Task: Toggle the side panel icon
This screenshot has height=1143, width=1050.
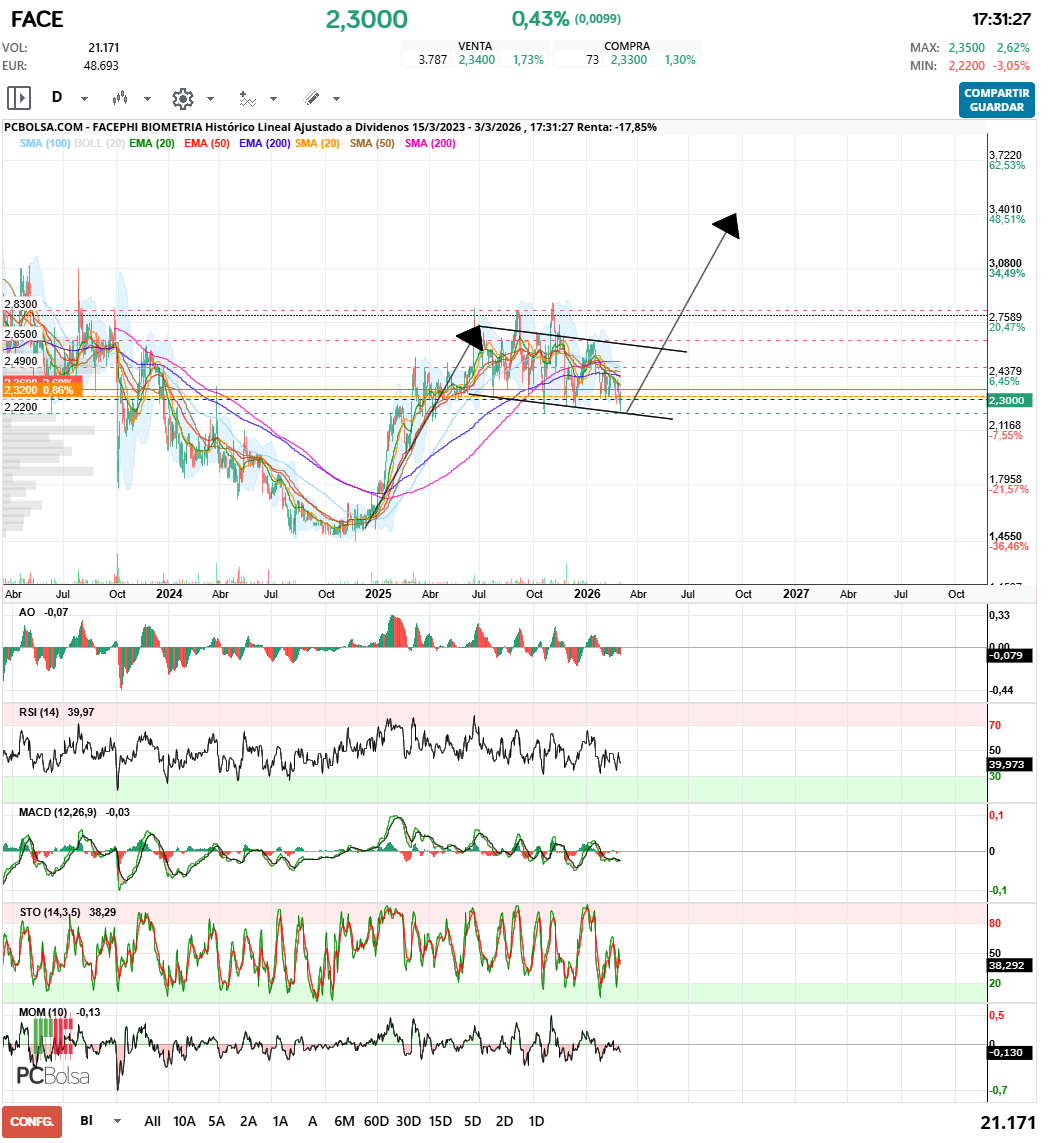Action: [18, 98]
